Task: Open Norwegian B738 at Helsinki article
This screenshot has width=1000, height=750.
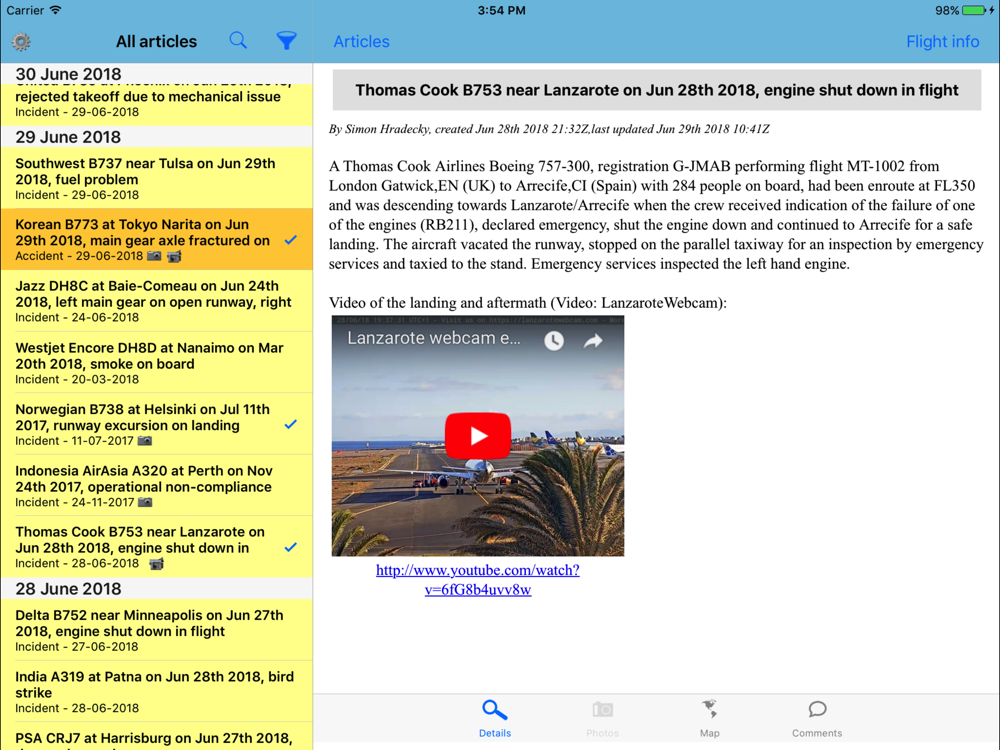Action: coord(156,424)
